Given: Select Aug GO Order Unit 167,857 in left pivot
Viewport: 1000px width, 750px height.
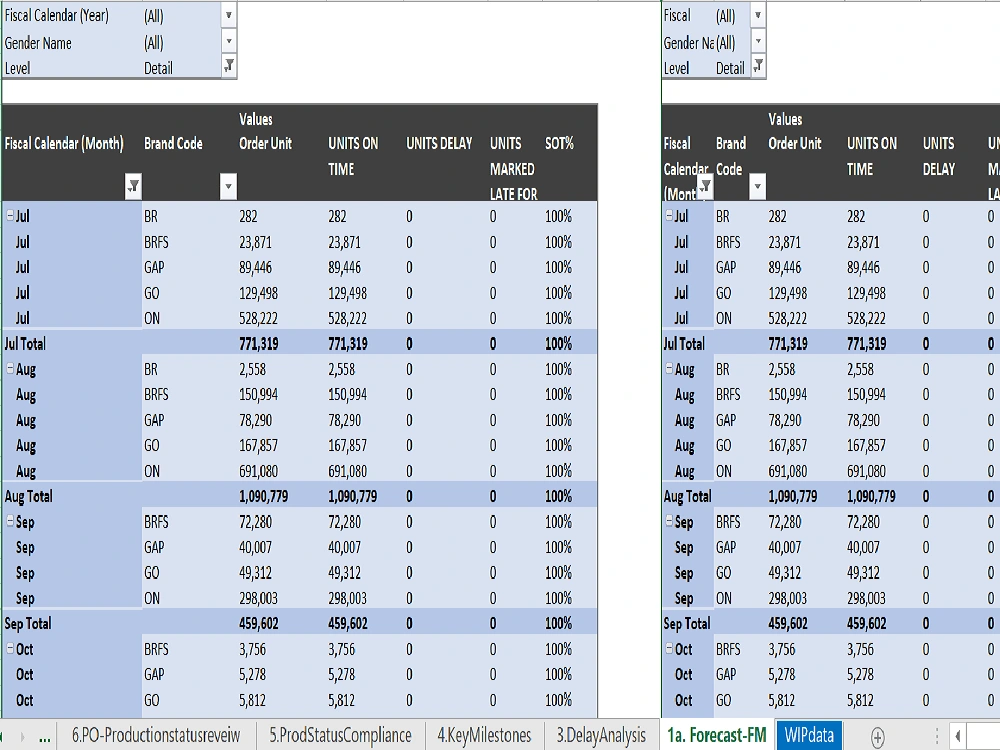Looking at the screenshot, I should pyautogui.click(x=258, y=446).
